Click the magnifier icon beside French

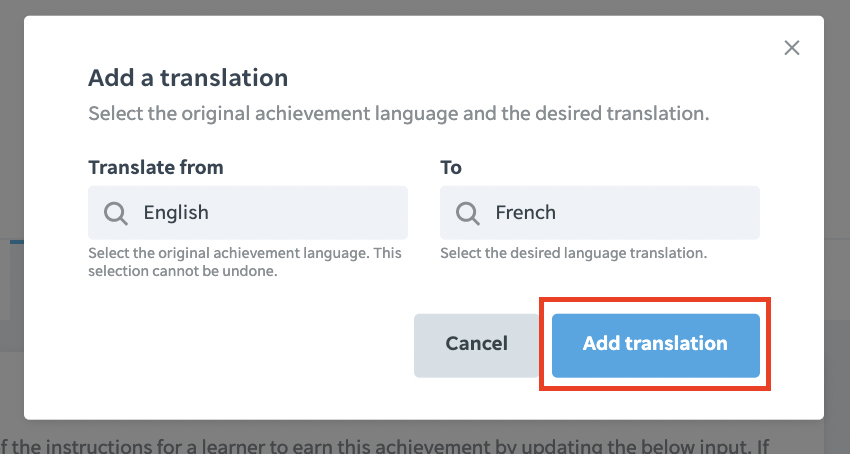point(467,213)
